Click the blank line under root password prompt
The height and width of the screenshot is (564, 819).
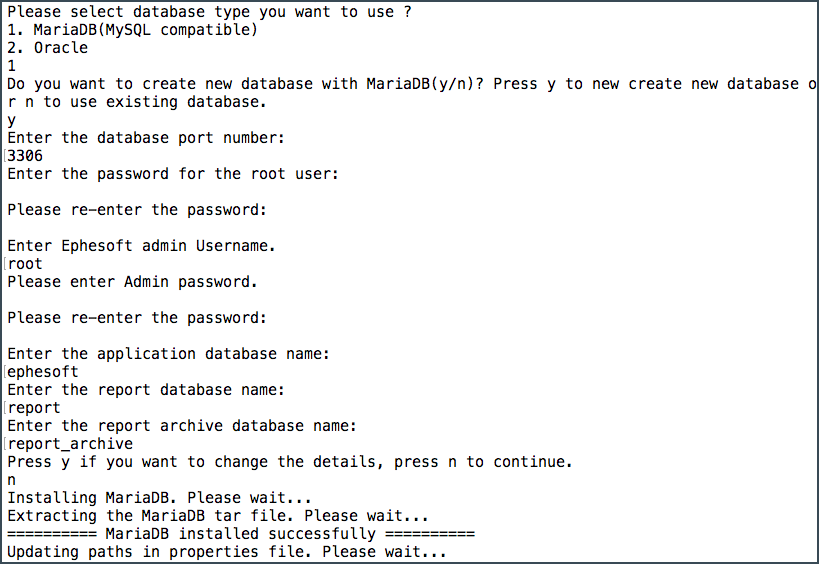(173, 192)
